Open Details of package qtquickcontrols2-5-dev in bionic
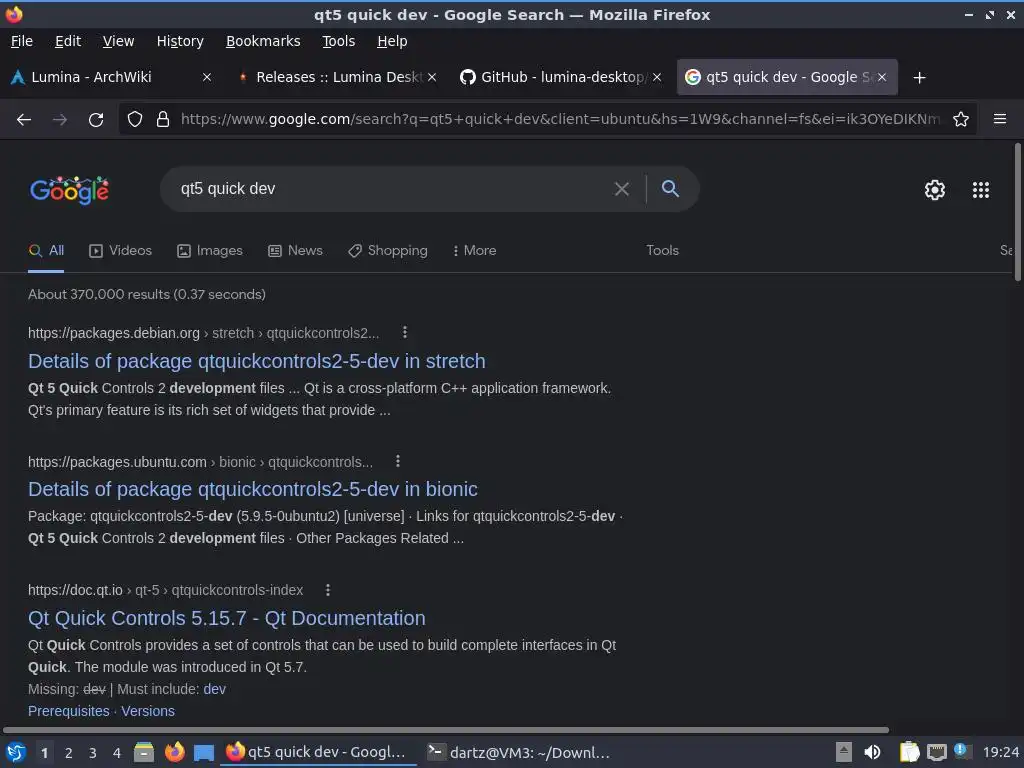This screenshot has width=1024, height=768. click(x=253, y=489)
